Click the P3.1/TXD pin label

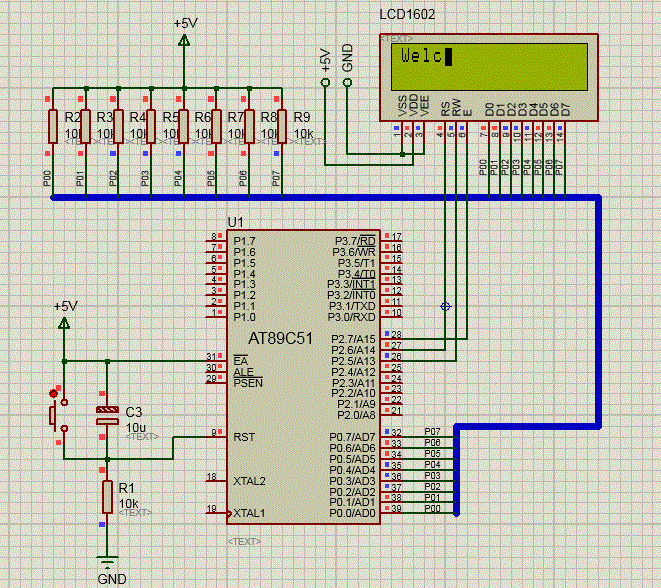352,306
